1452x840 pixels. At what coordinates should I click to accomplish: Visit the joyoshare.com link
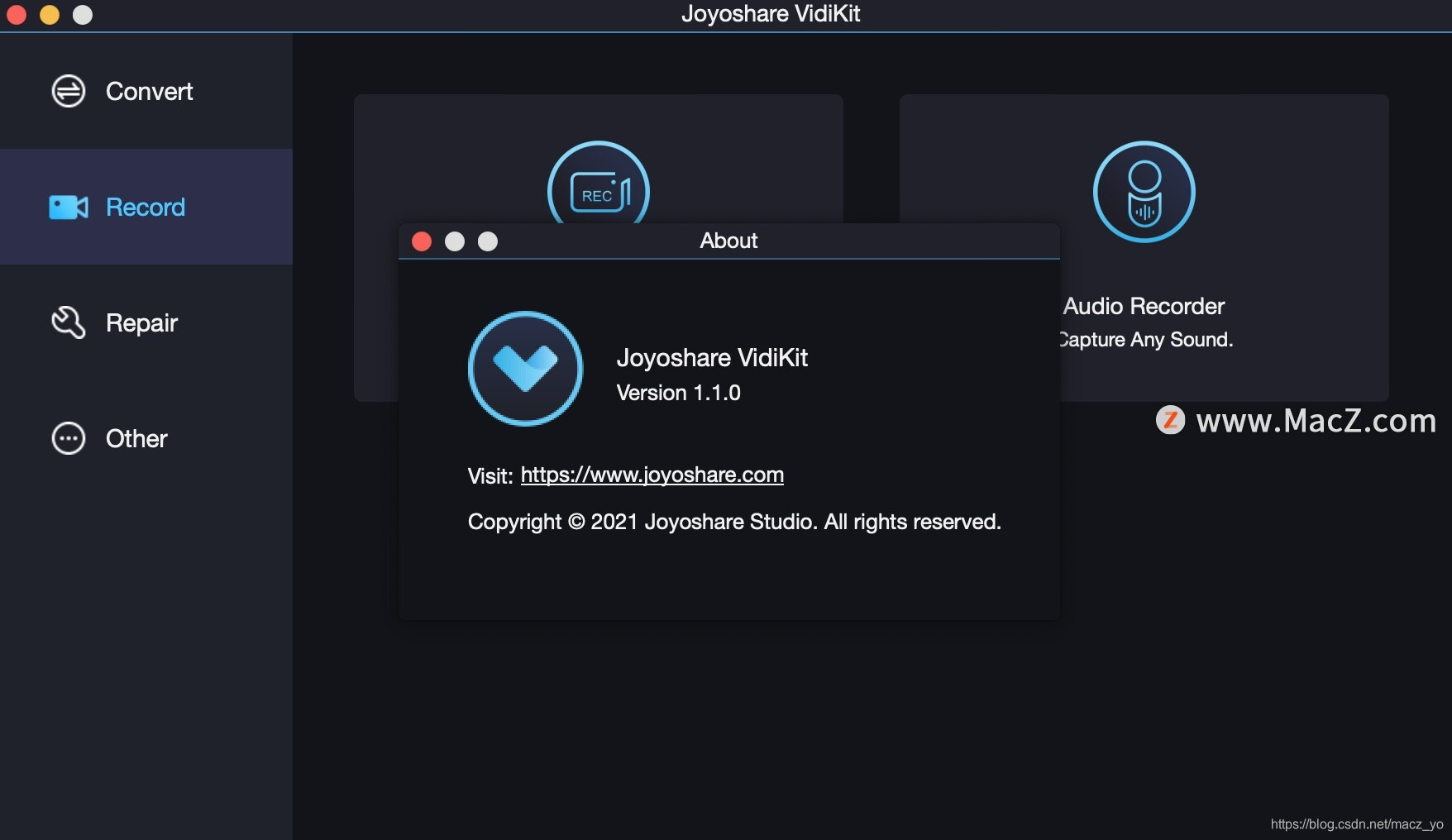(652, 475)
